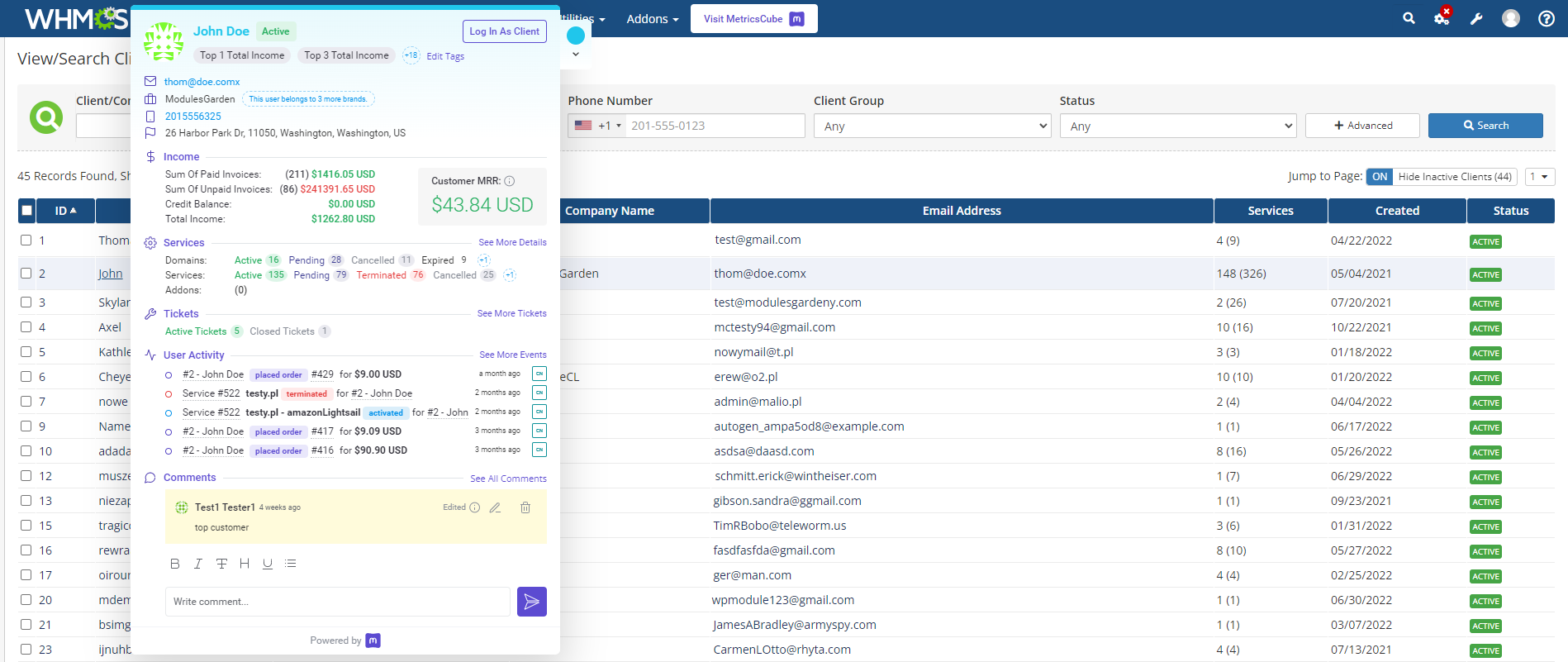The width and height of the screenshot is (1568, 662).
Task: Tick the checkbox for client ID 15
Action: tap(26, 526)
